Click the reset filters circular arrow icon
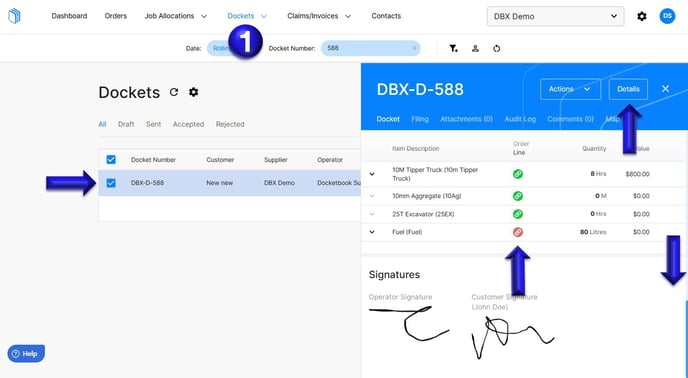 pos(496,49)
